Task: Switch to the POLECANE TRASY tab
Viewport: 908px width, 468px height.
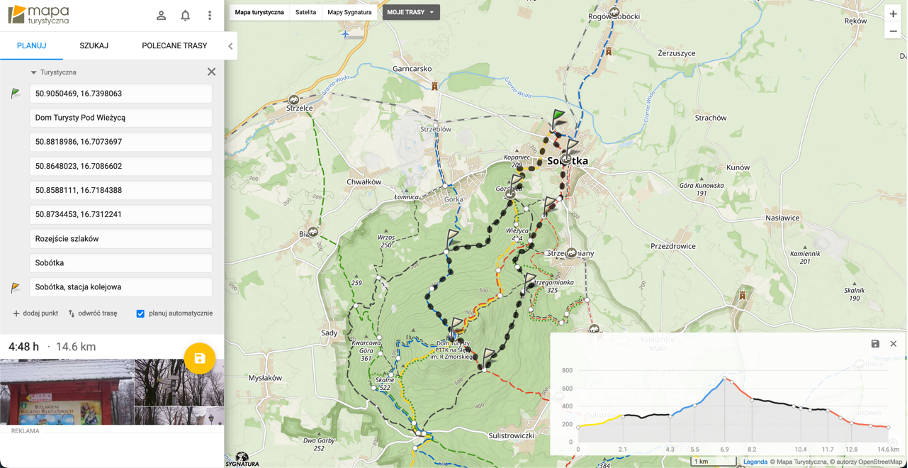Action: pyautogui.click(x=174, y=46)
